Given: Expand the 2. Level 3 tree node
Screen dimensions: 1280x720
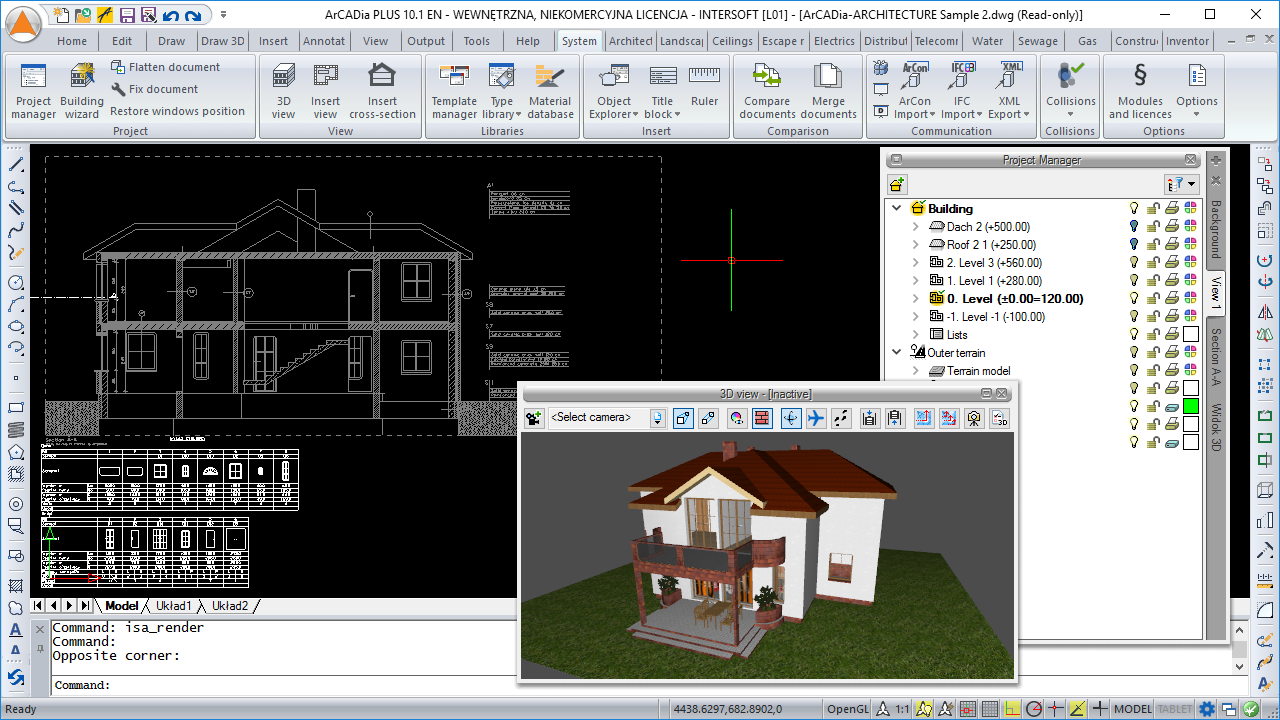Looking at the screenshot, I should click(915, 263).
